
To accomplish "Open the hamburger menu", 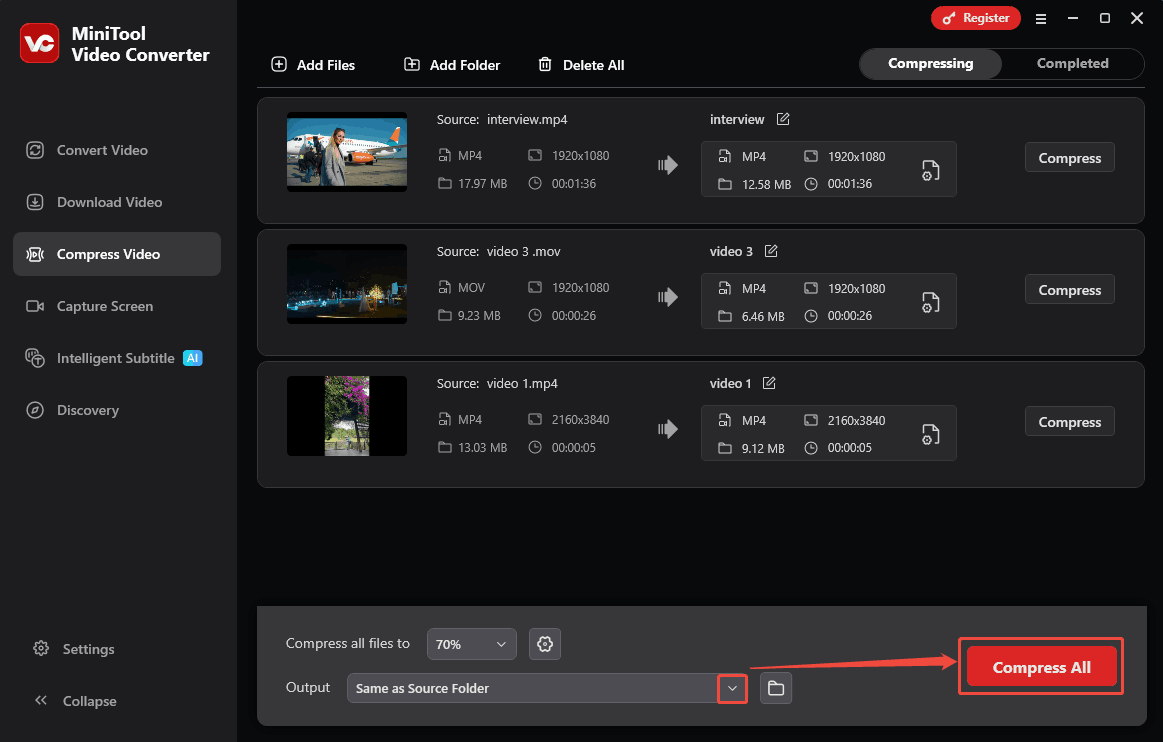I will 1041,18.
